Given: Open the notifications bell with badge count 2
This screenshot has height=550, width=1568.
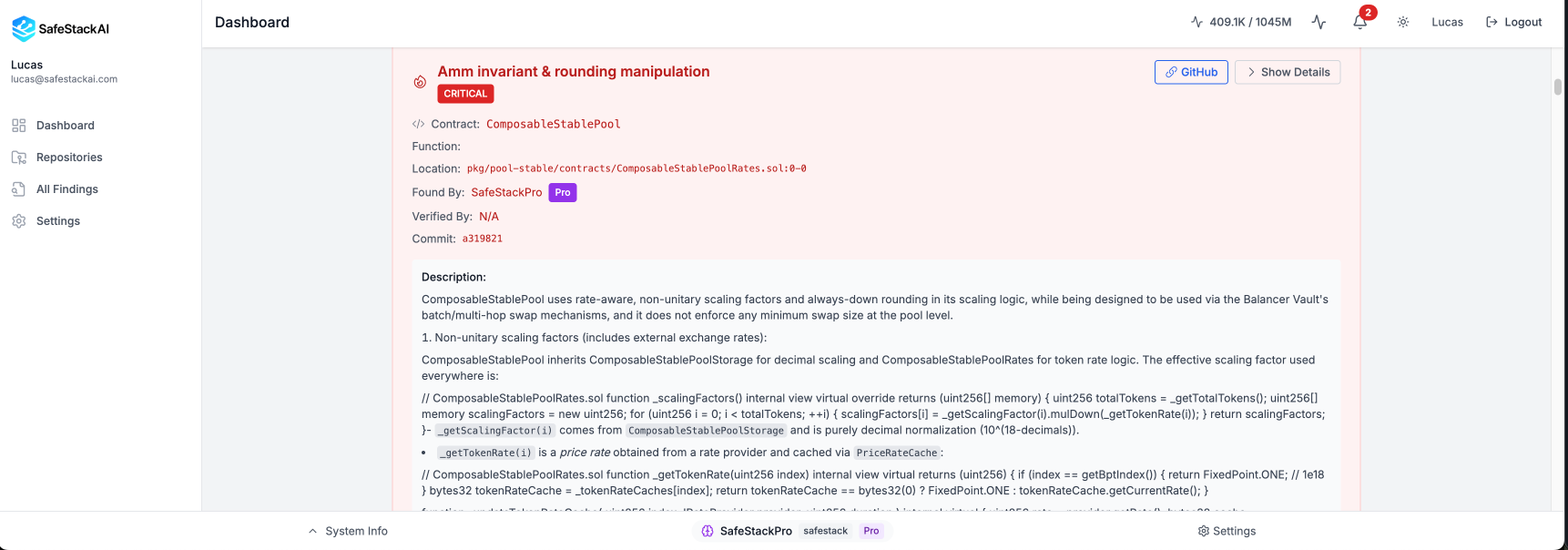Looking at the screenshot, I should pos(1360,21).
